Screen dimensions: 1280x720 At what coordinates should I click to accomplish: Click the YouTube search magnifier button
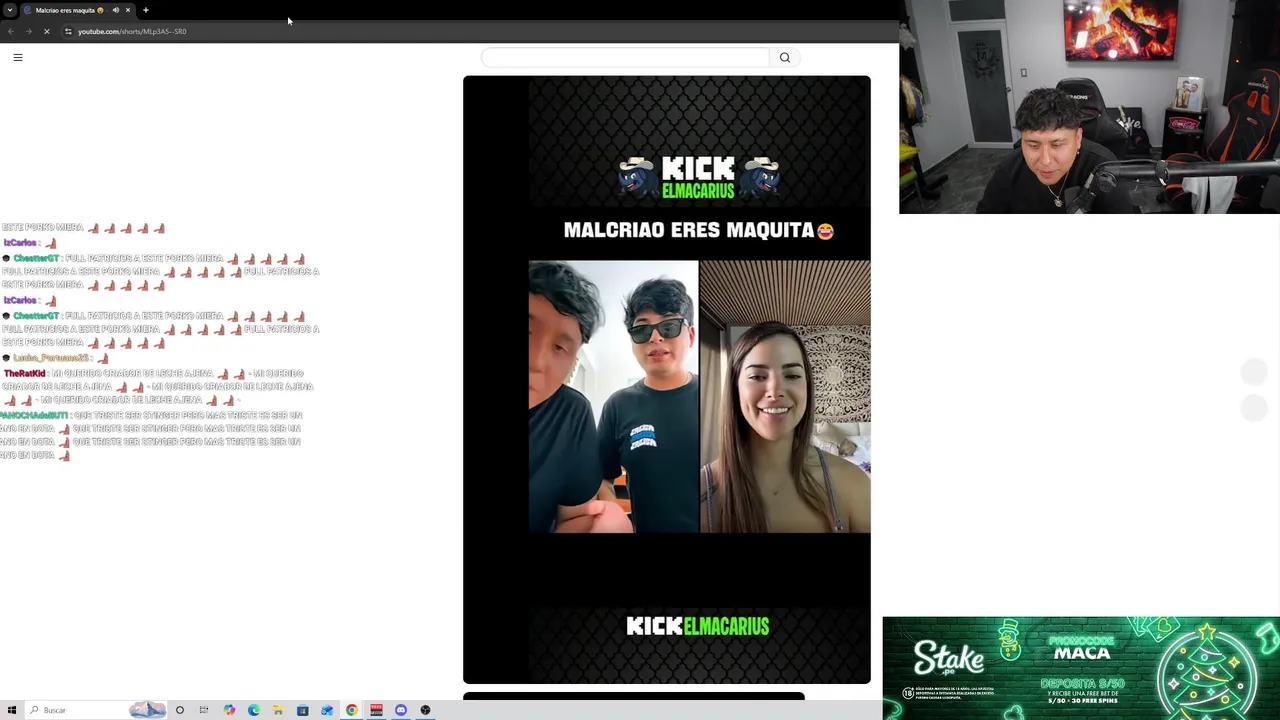pos(785,58)
